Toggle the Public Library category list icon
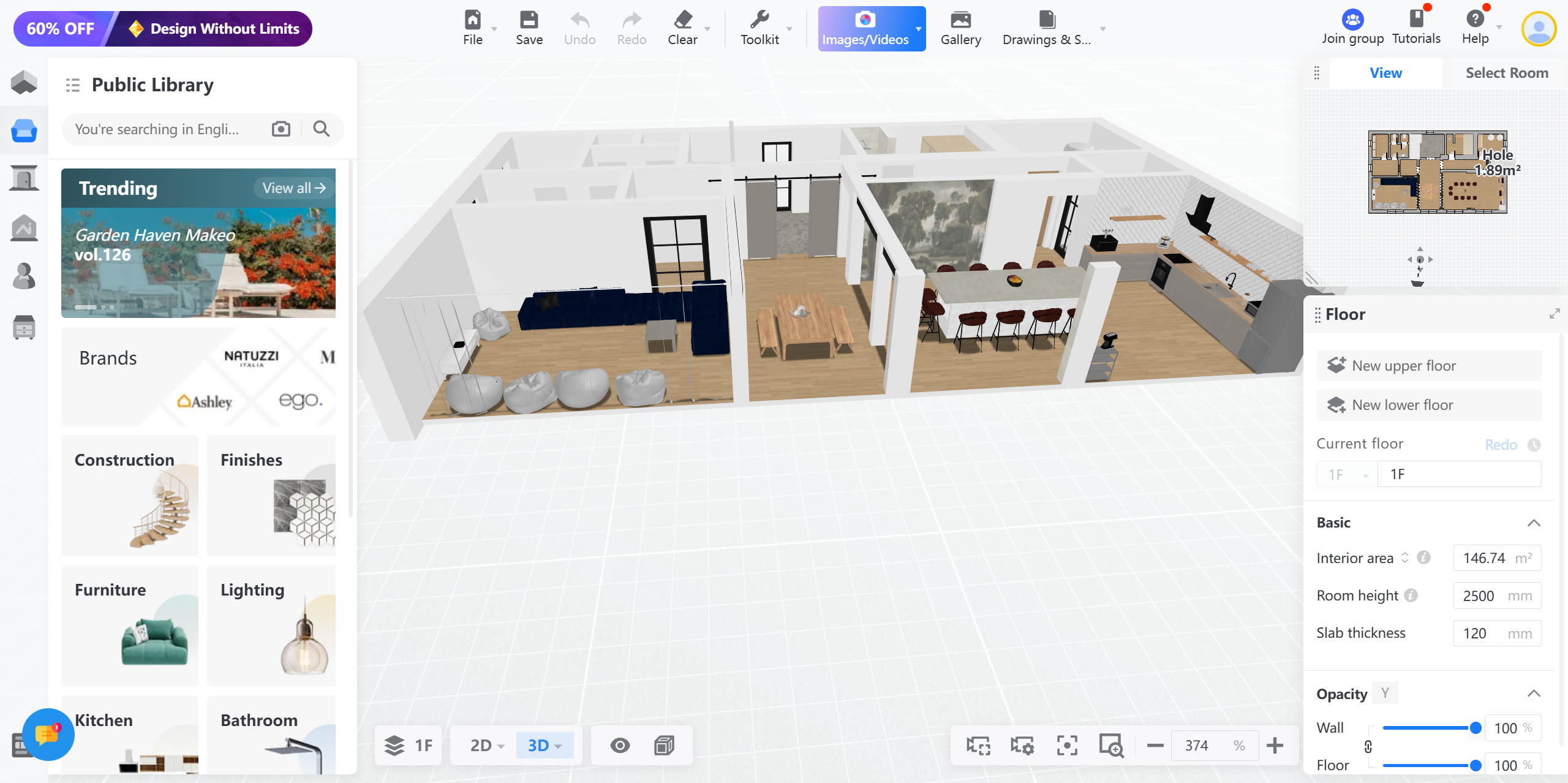Image resolution: width=1568 pixels, height=783 pixels. (x=73, y=85)
